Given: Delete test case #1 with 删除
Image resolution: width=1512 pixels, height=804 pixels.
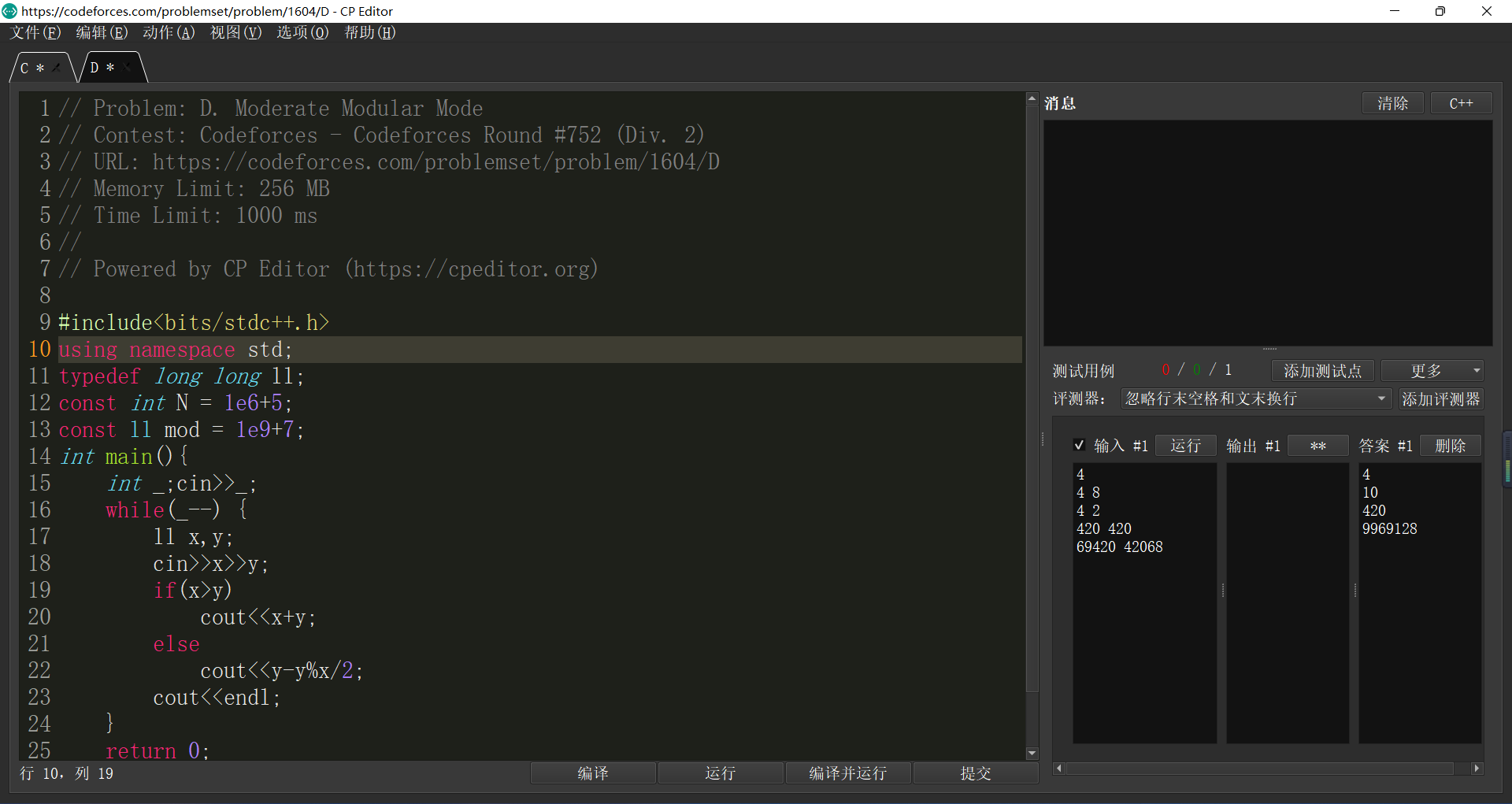Looking at the screenshot, I should coord(1451,446).
